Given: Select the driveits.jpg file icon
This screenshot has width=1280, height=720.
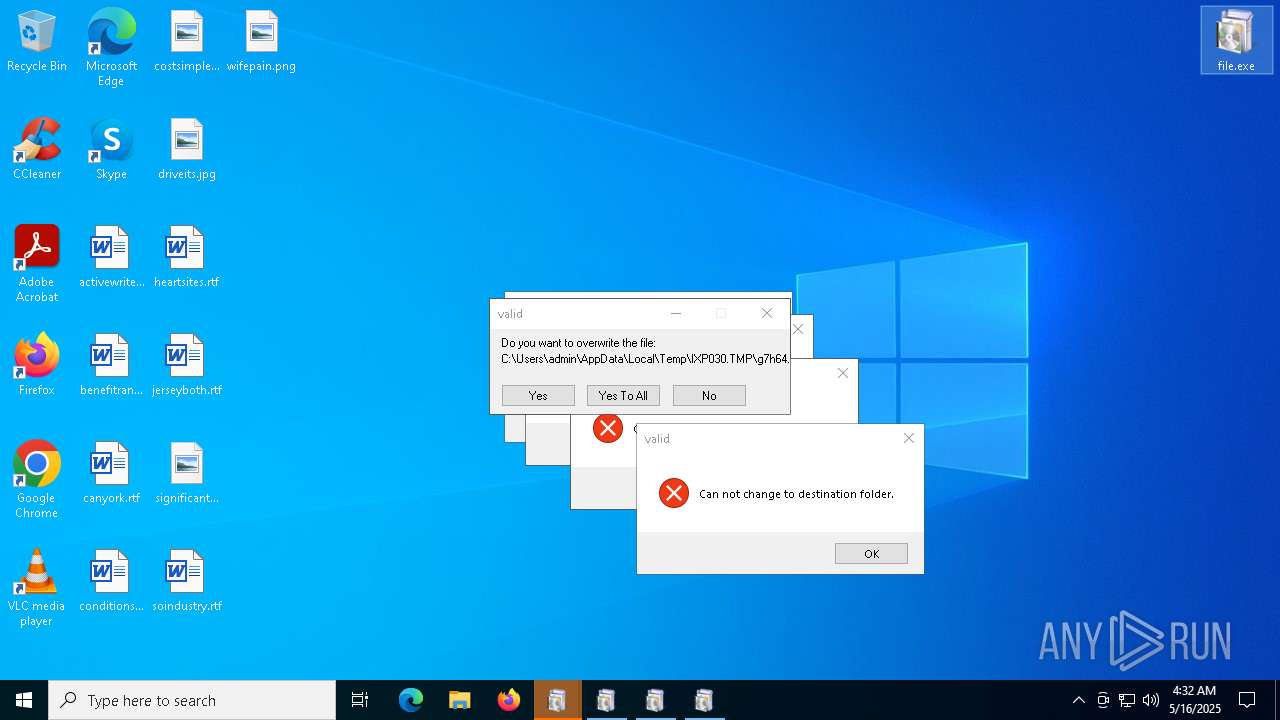Looking at the screenshot, I should click(x=187, y=150).
